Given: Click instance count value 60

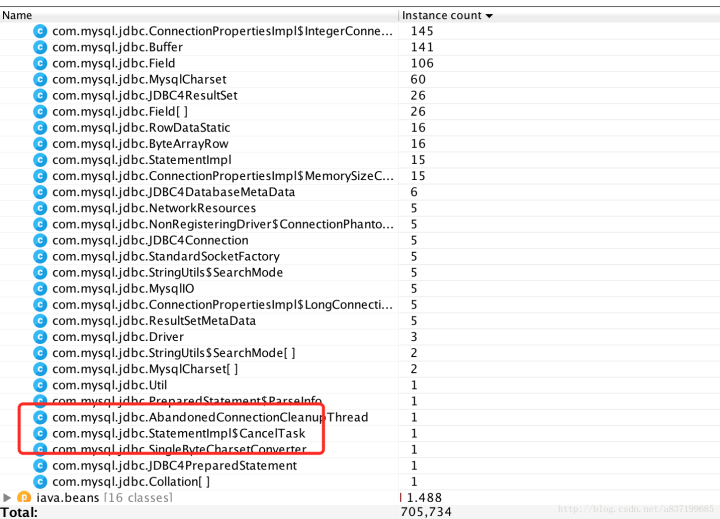Looking at the screenshot, I should point(418,79).
